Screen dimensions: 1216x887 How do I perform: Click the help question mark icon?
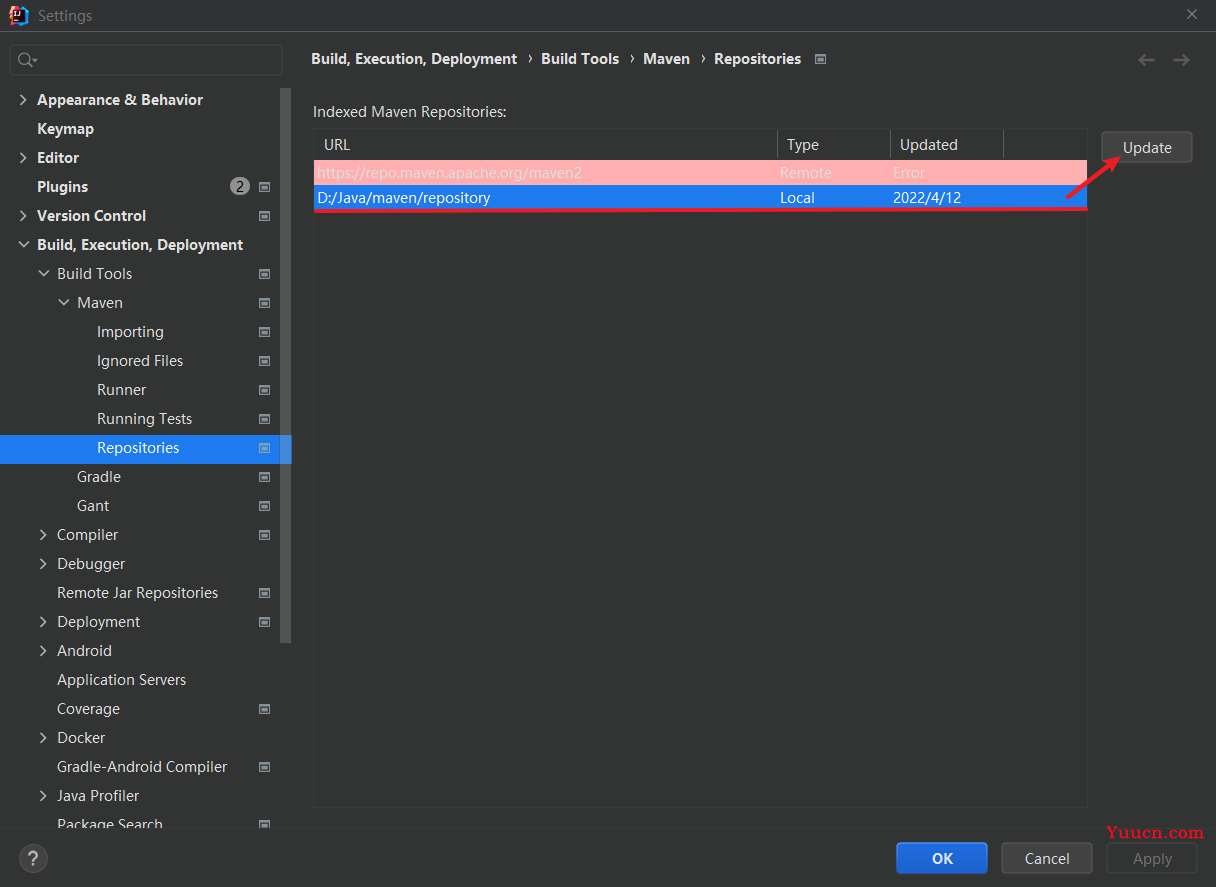pyautogui.click(x=33, y=858)
